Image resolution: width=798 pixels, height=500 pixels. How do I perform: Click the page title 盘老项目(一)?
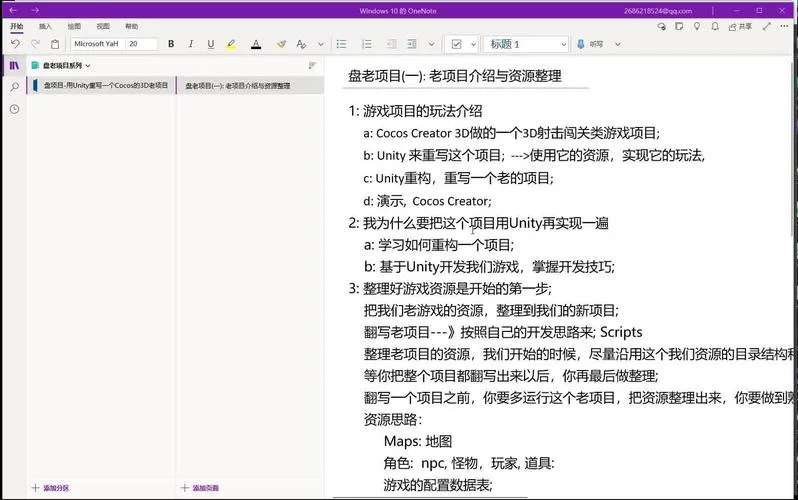click(x=454, y=76)
